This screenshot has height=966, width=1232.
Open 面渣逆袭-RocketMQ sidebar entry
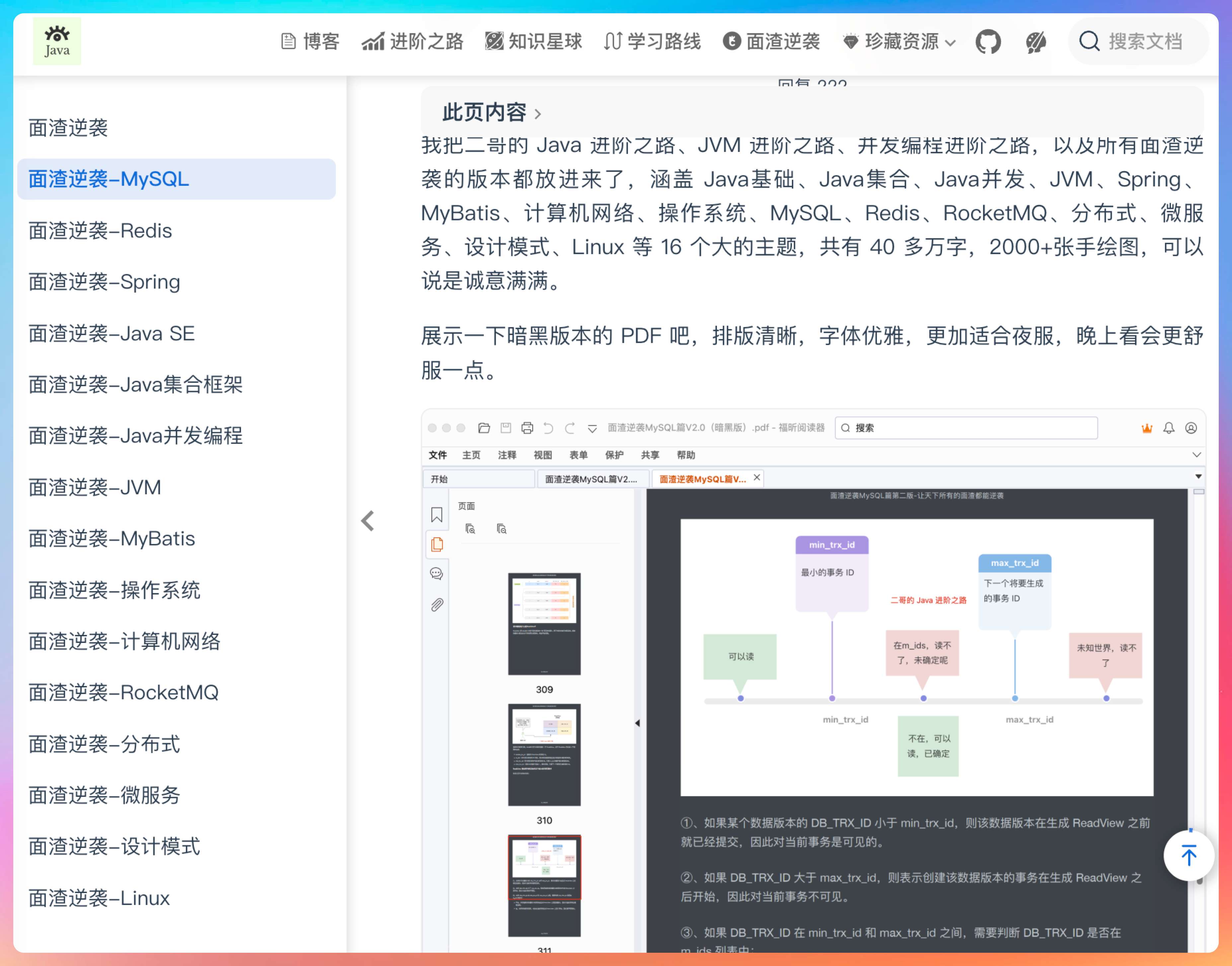pyautogui.click(x=123, y=693)
